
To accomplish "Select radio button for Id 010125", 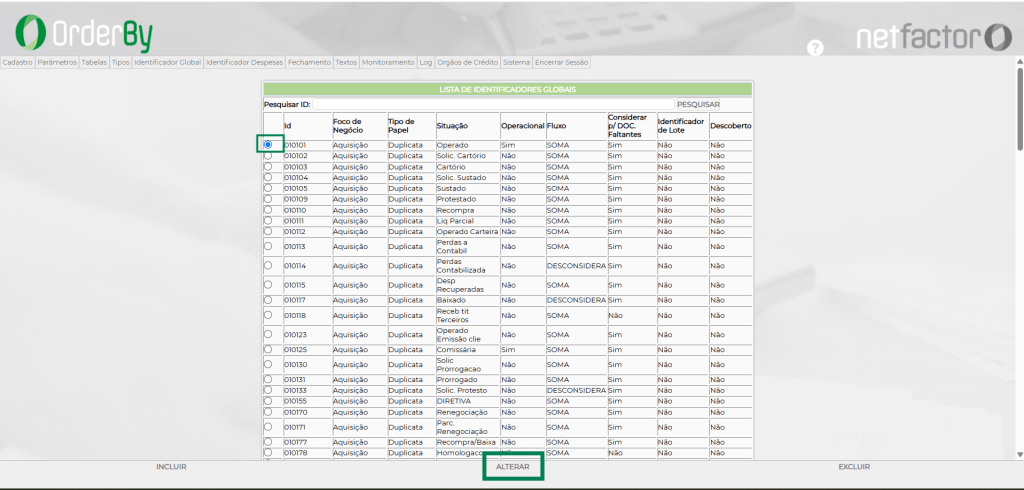I will [268, 349].
